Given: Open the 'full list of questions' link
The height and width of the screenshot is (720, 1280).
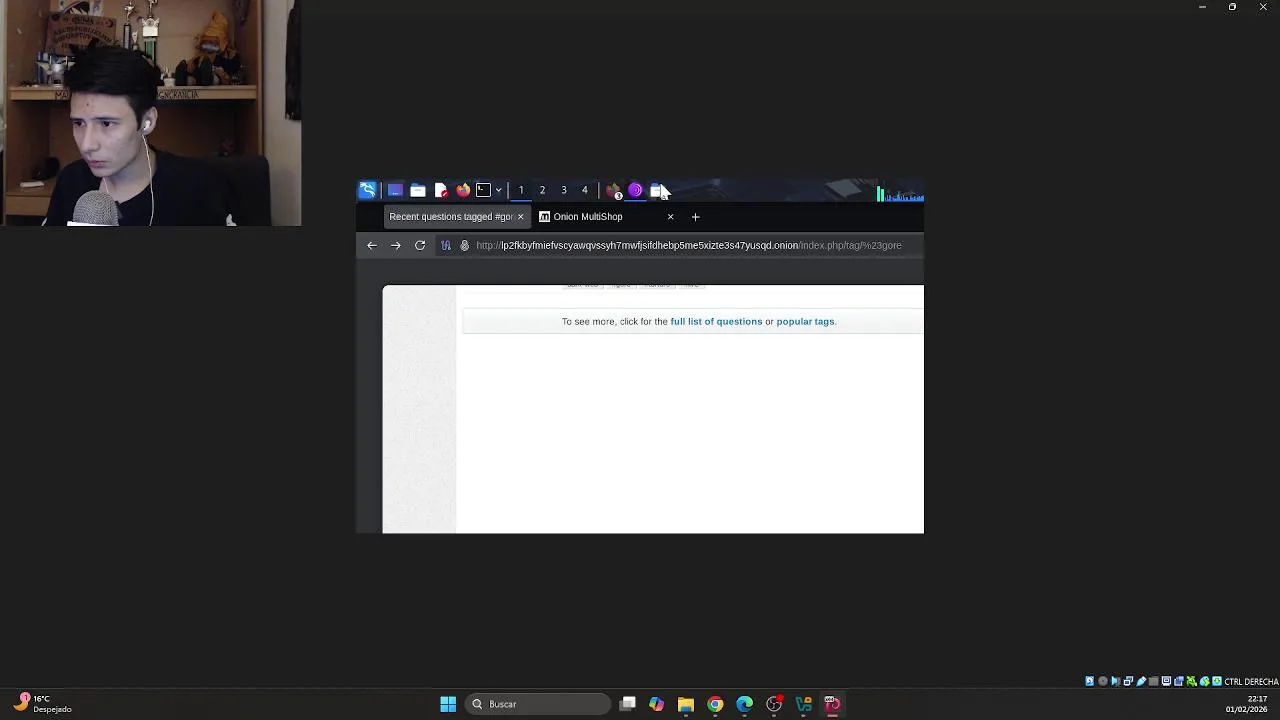Looking at the screenshot, I should pyautogui.click(x=716, y=321).
